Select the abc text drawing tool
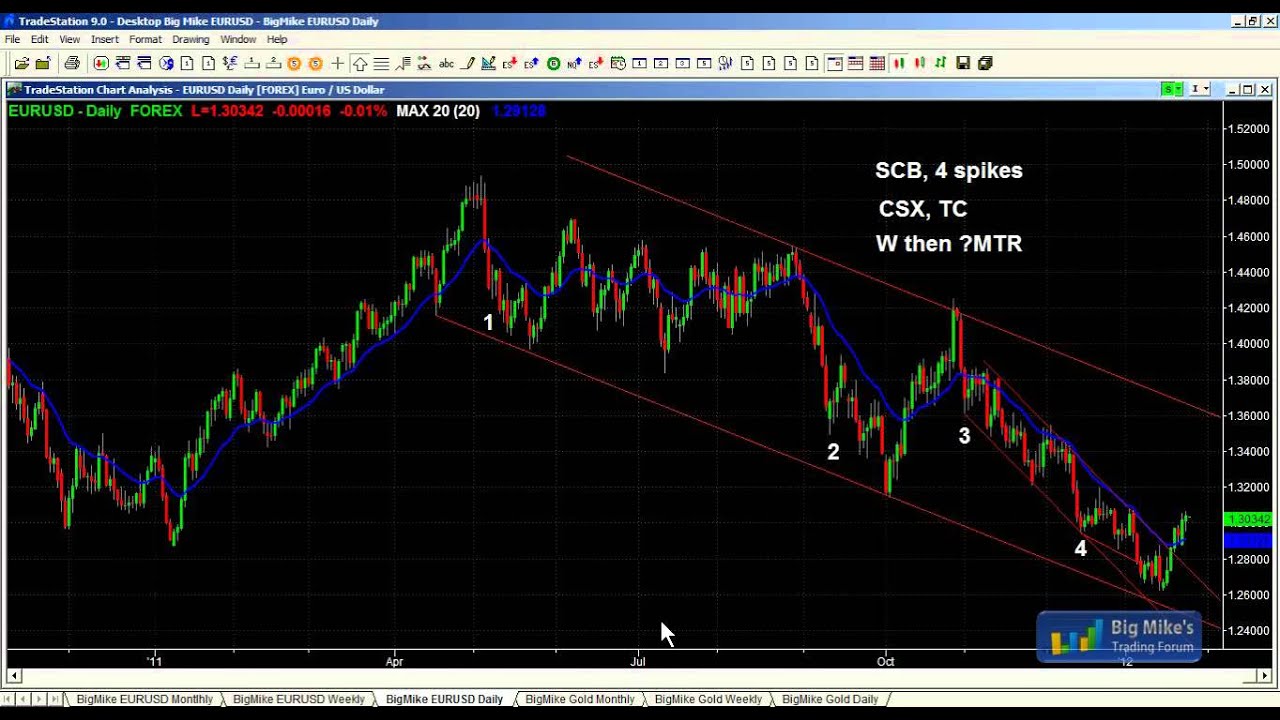 pos(446,63)
